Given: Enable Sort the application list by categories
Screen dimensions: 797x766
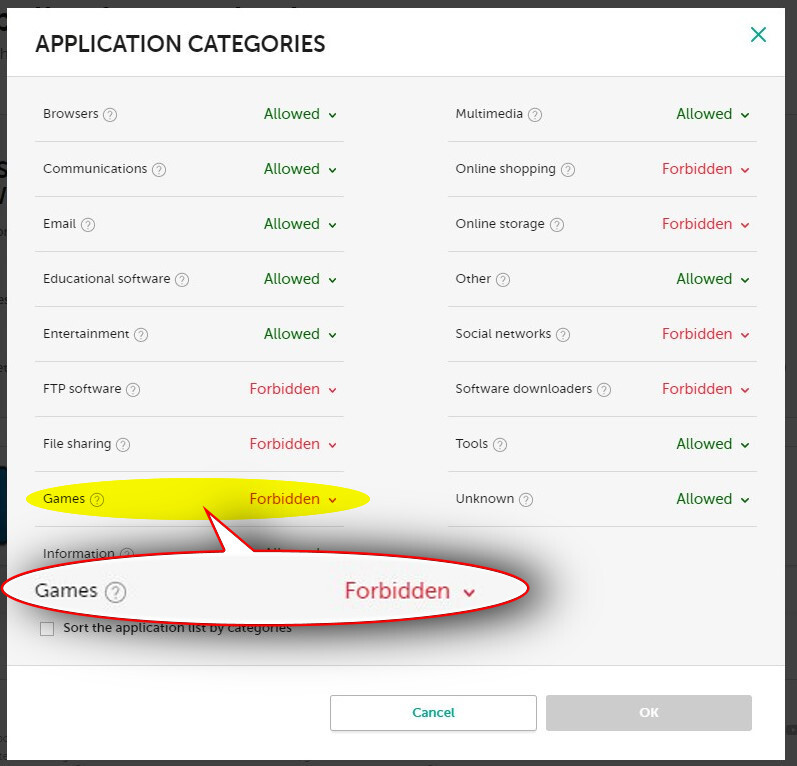Looking at the screenshot, I should [x=47, y=629].
